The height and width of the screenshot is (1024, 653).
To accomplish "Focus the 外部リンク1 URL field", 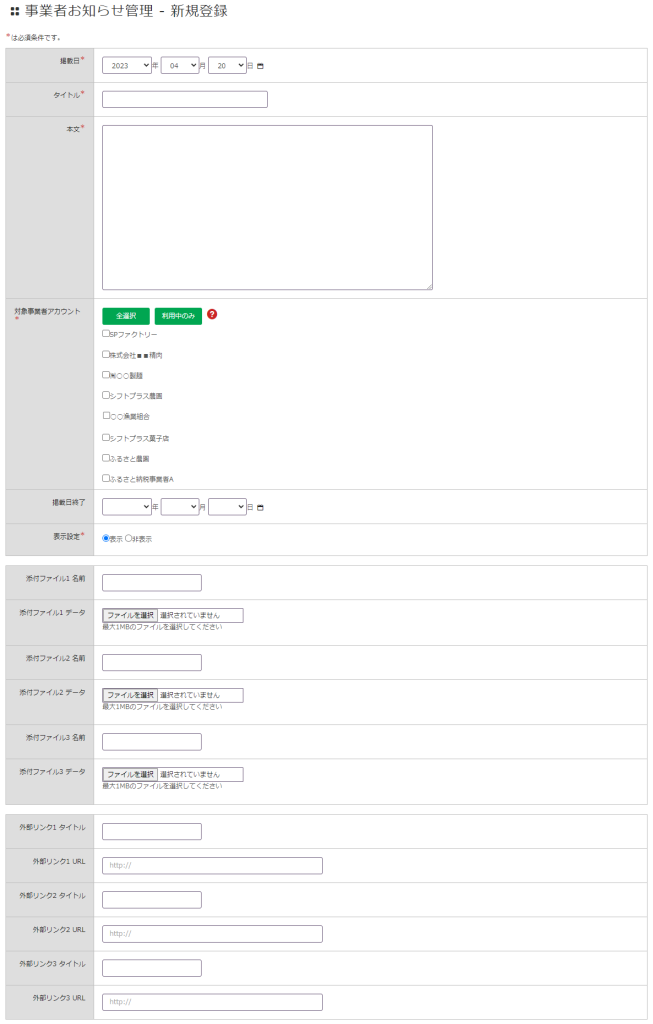I will pyautogui.click(x=212, y=866).
